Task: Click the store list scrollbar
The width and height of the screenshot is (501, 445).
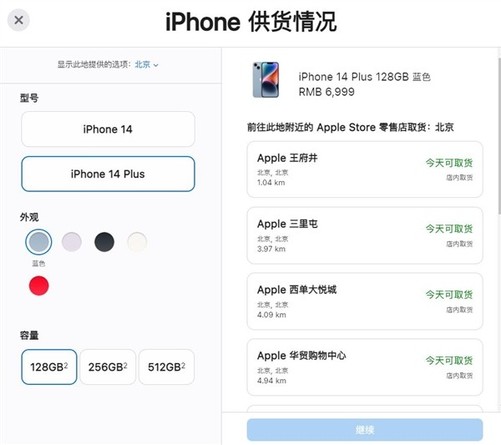Action: coord(499,136)
